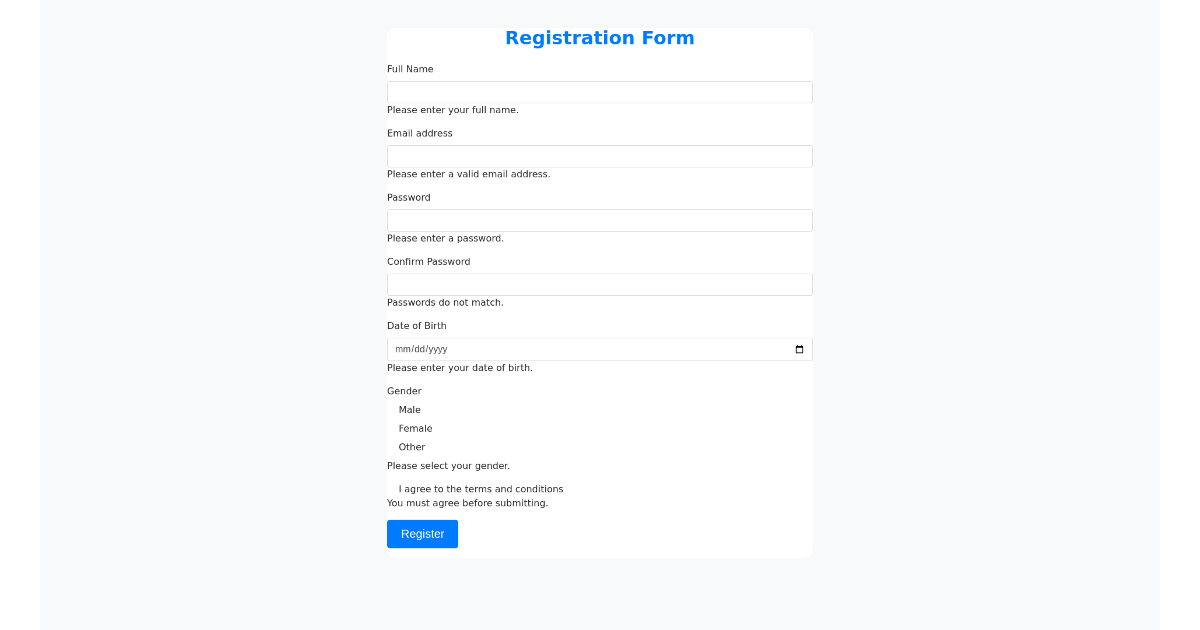Click the Email address label
Screen dimensions: 1200x630
point(419,133)
